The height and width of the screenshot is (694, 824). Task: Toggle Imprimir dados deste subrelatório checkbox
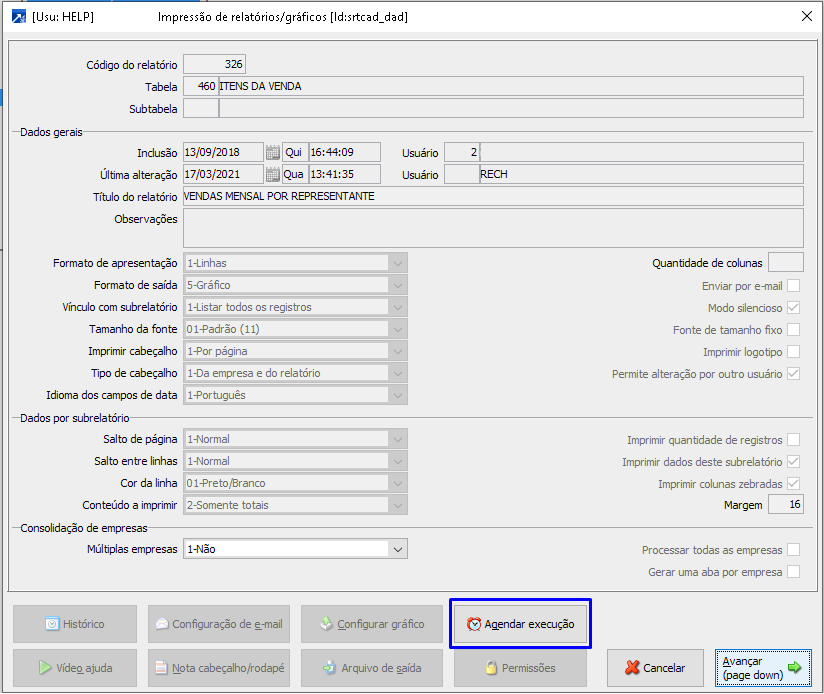[x=794, y=462]
